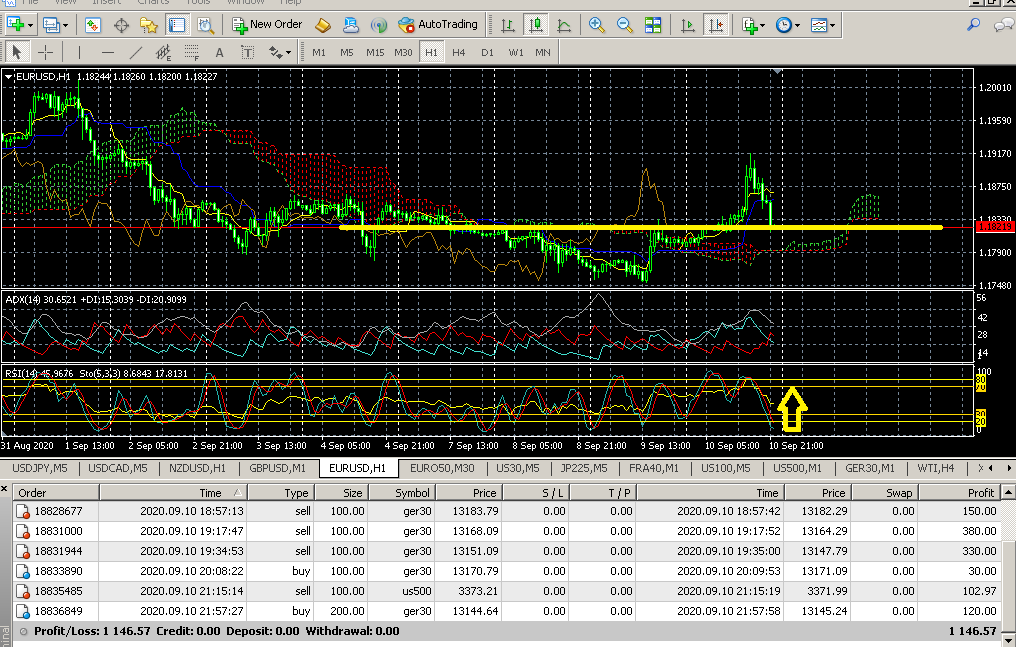Tile chart windows with grid icon
1016x647 pixels.
[x=653, y=25]
